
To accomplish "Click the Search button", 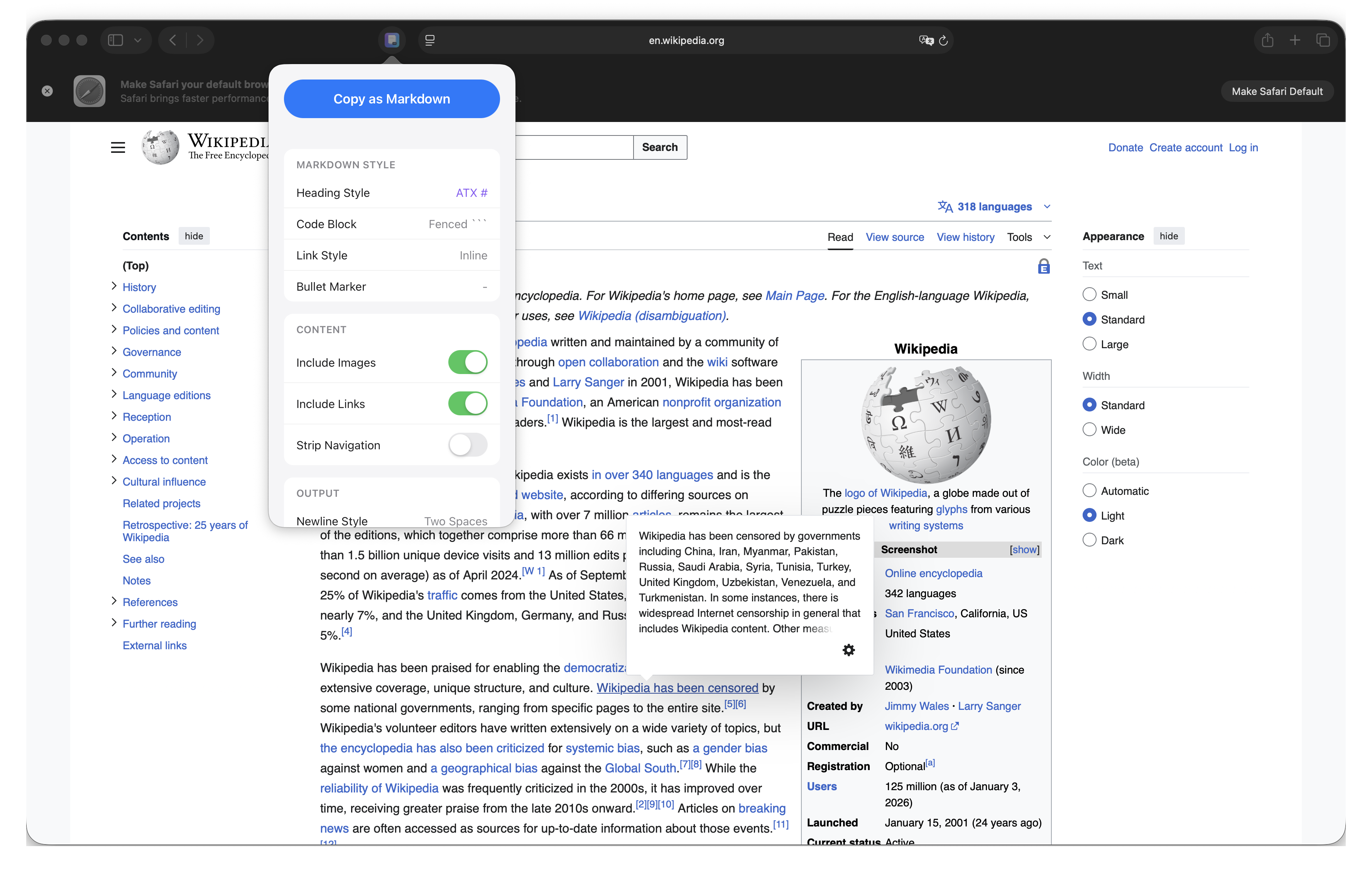I will point(659,147).
